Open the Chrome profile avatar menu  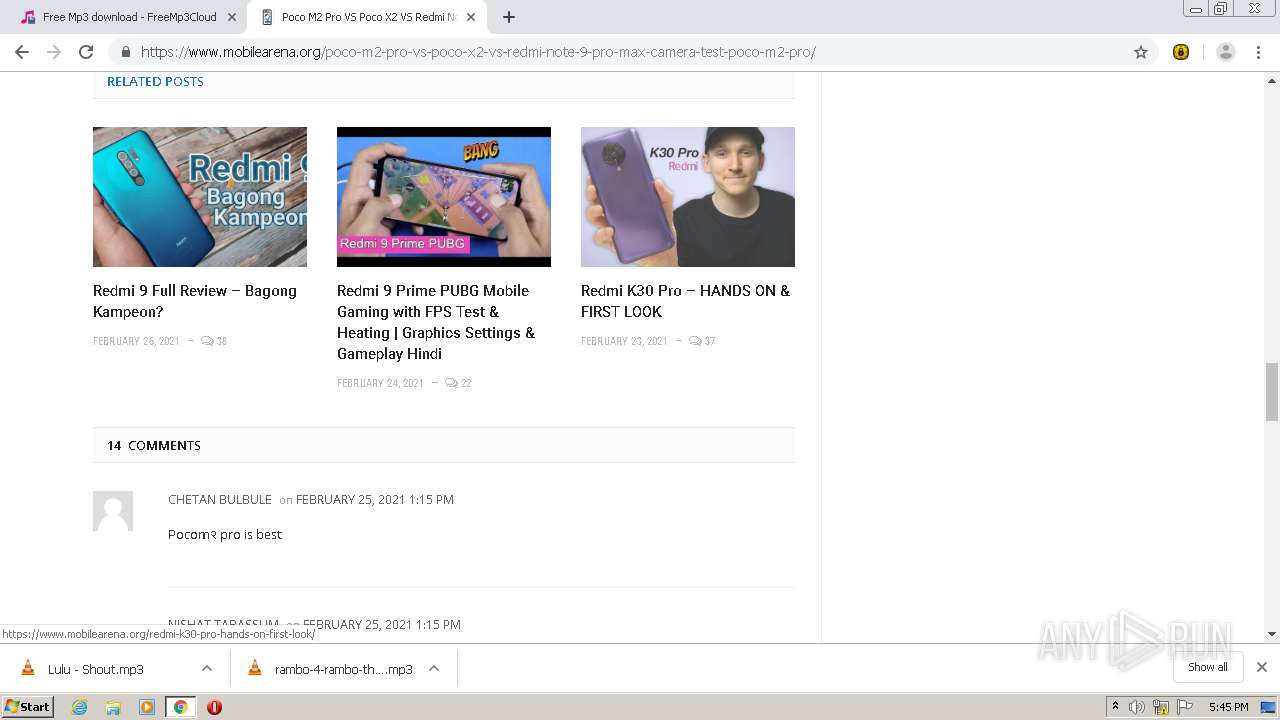1225,52
